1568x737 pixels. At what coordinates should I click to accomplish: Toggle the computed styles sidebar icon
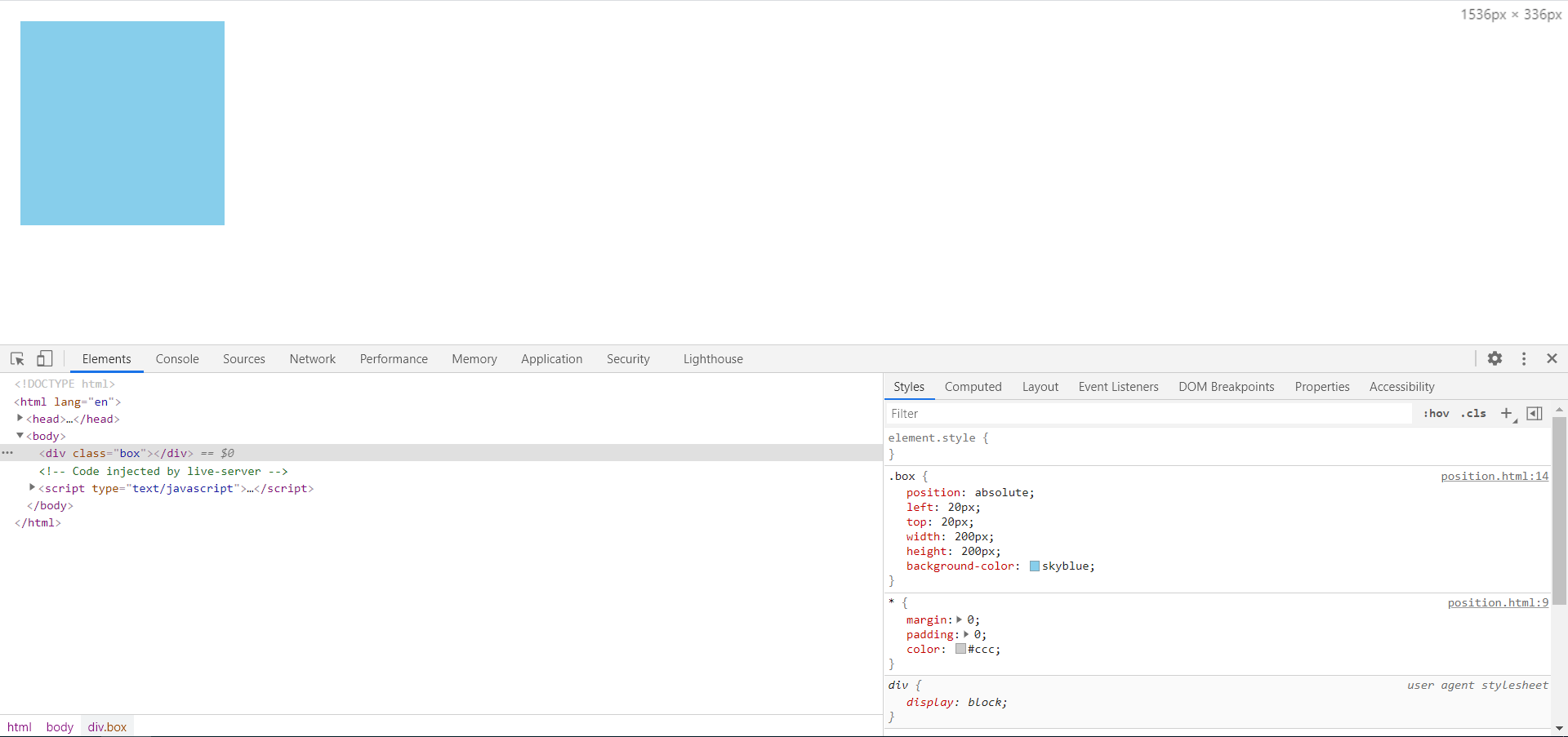[x=1535, y=414]
